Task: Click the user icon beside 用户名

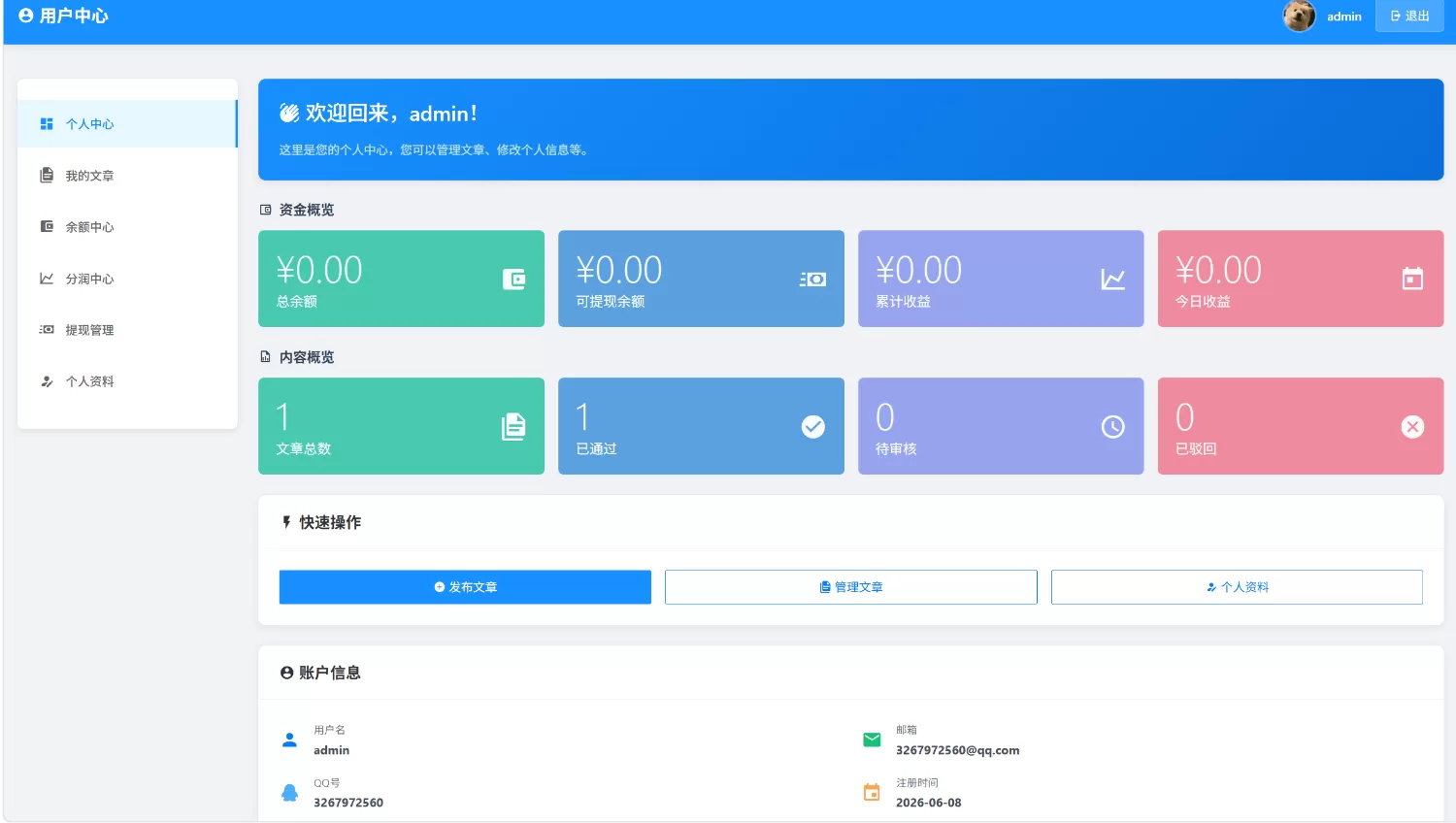Action: [x=289, y=740]
